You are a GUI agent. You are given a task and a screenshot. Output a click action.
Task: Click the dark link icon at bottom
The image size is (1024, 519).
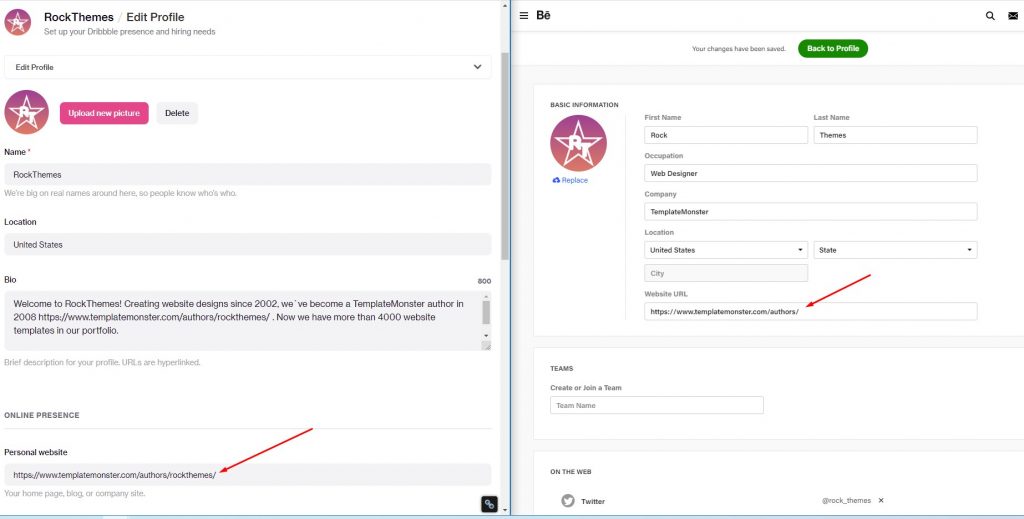[x=489, y=504]
